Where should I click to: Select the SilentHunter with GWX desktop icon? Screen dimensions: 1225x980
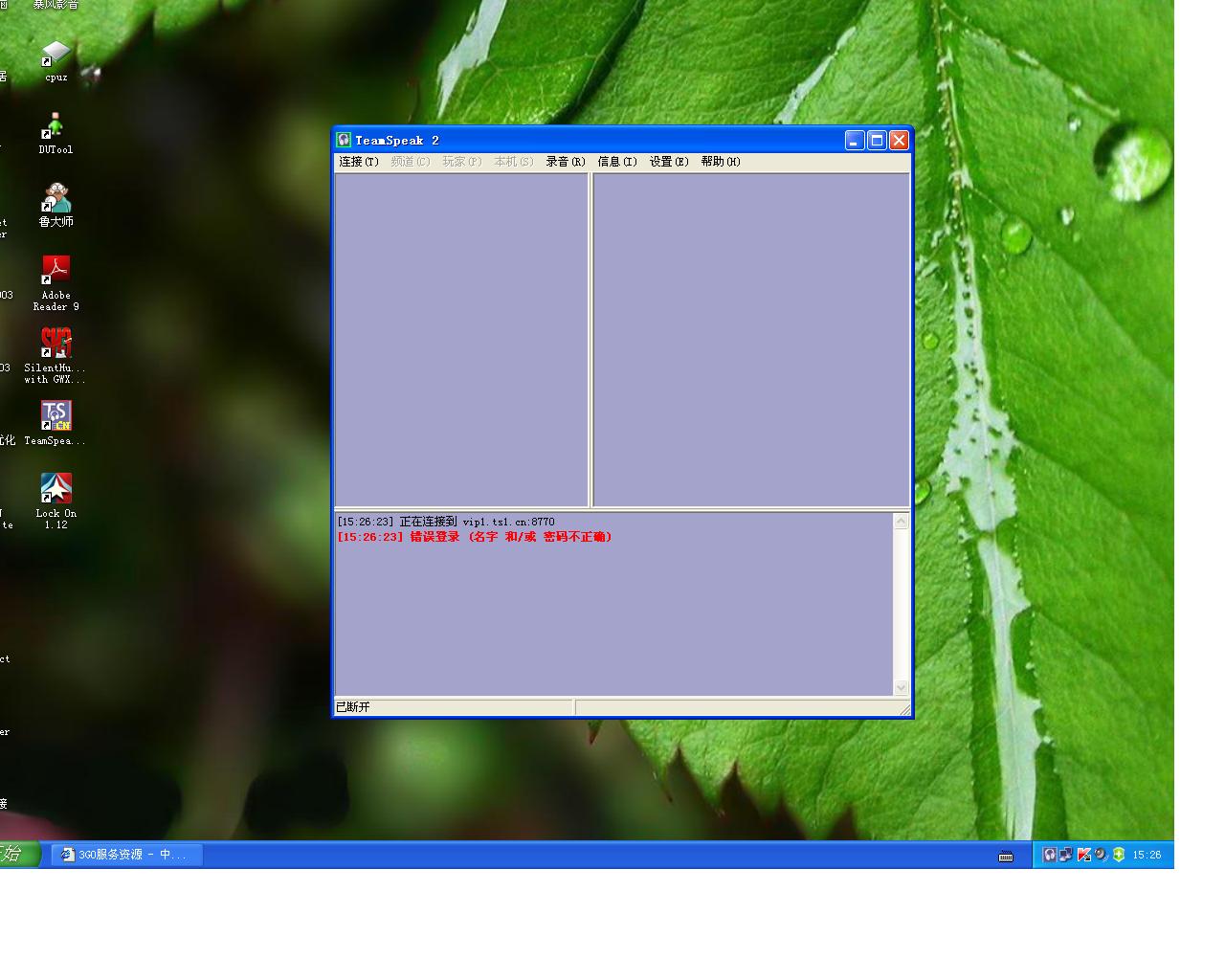(x=56, y=356)
